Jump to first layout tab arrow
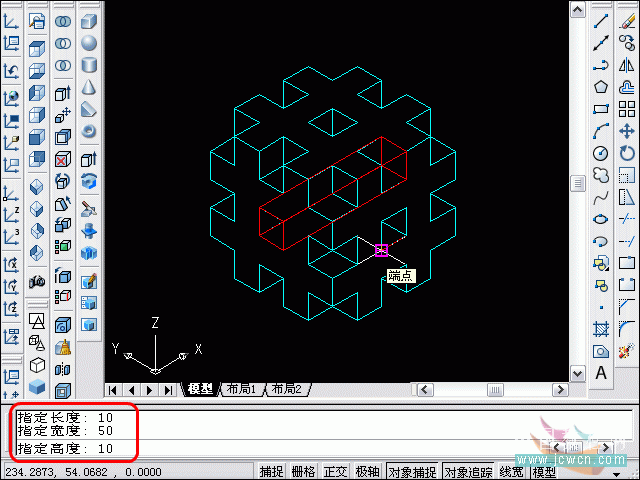The height and width of the screenshot is (480, 640). click(113, 390)
